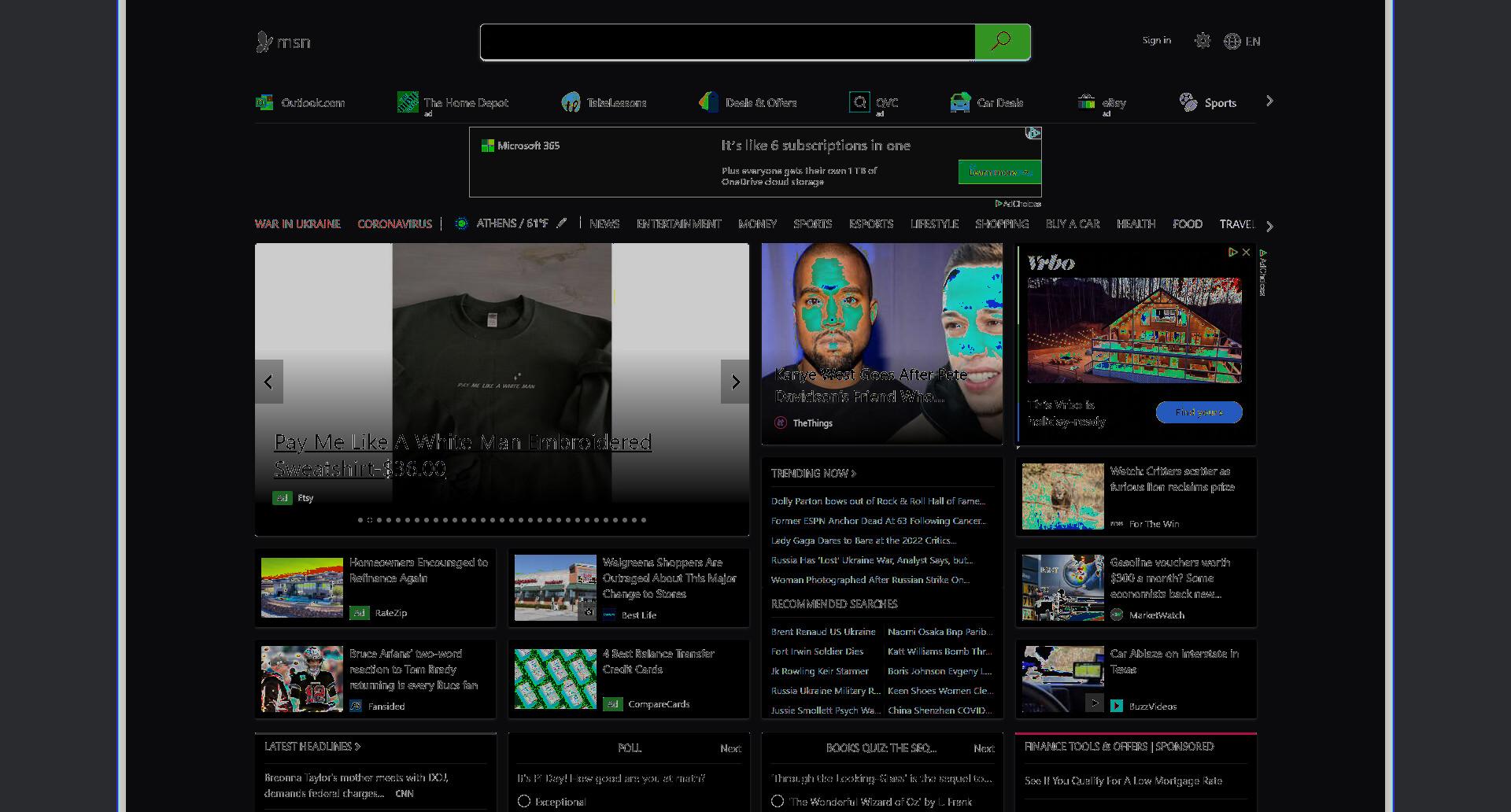Open the Brent Renaud US Ukraine search

point(823,631)
